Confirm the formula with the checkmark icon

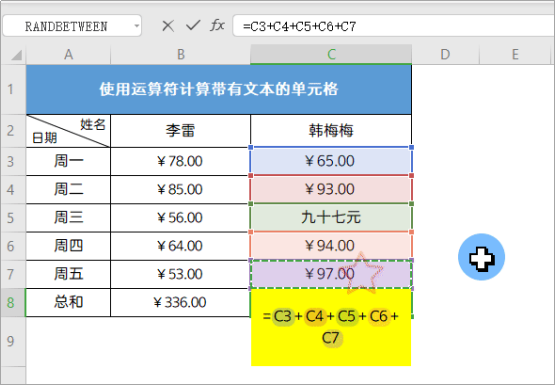[193, 25]
